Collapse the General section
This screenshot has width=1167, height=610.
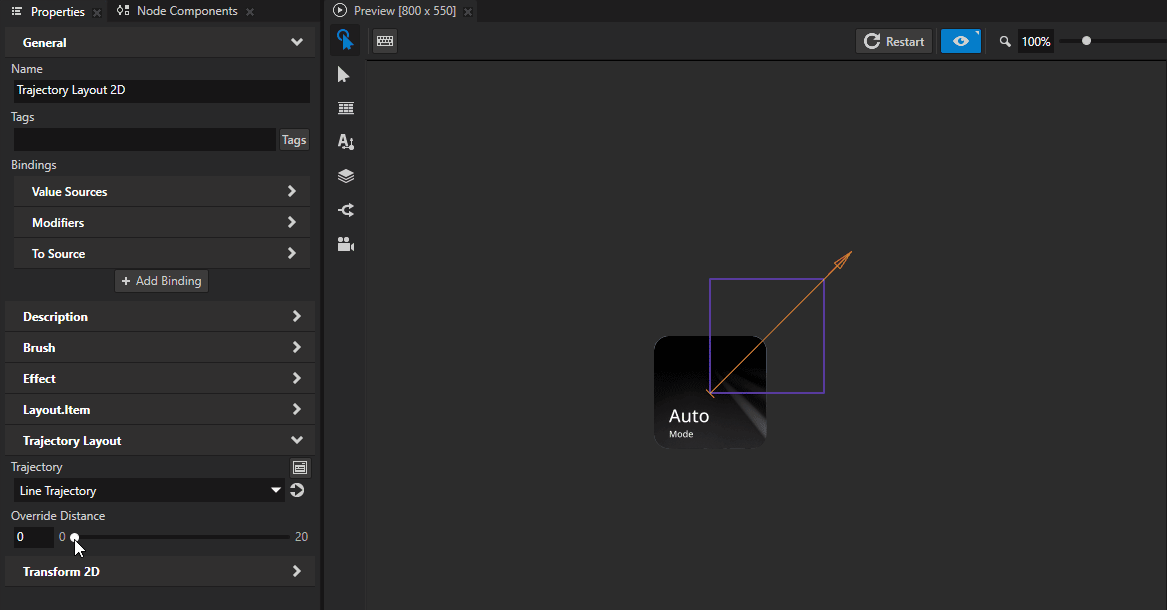[296, 41]
